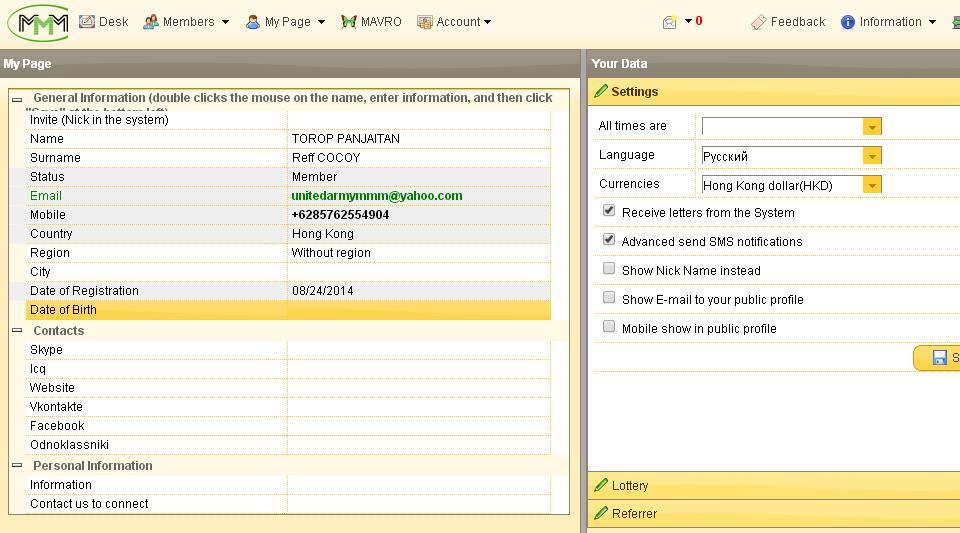Image resolution: width=960 pixels, height=533 pixels.
Task: Open the Currencies dropdown arrow
Action: (872, 185)
